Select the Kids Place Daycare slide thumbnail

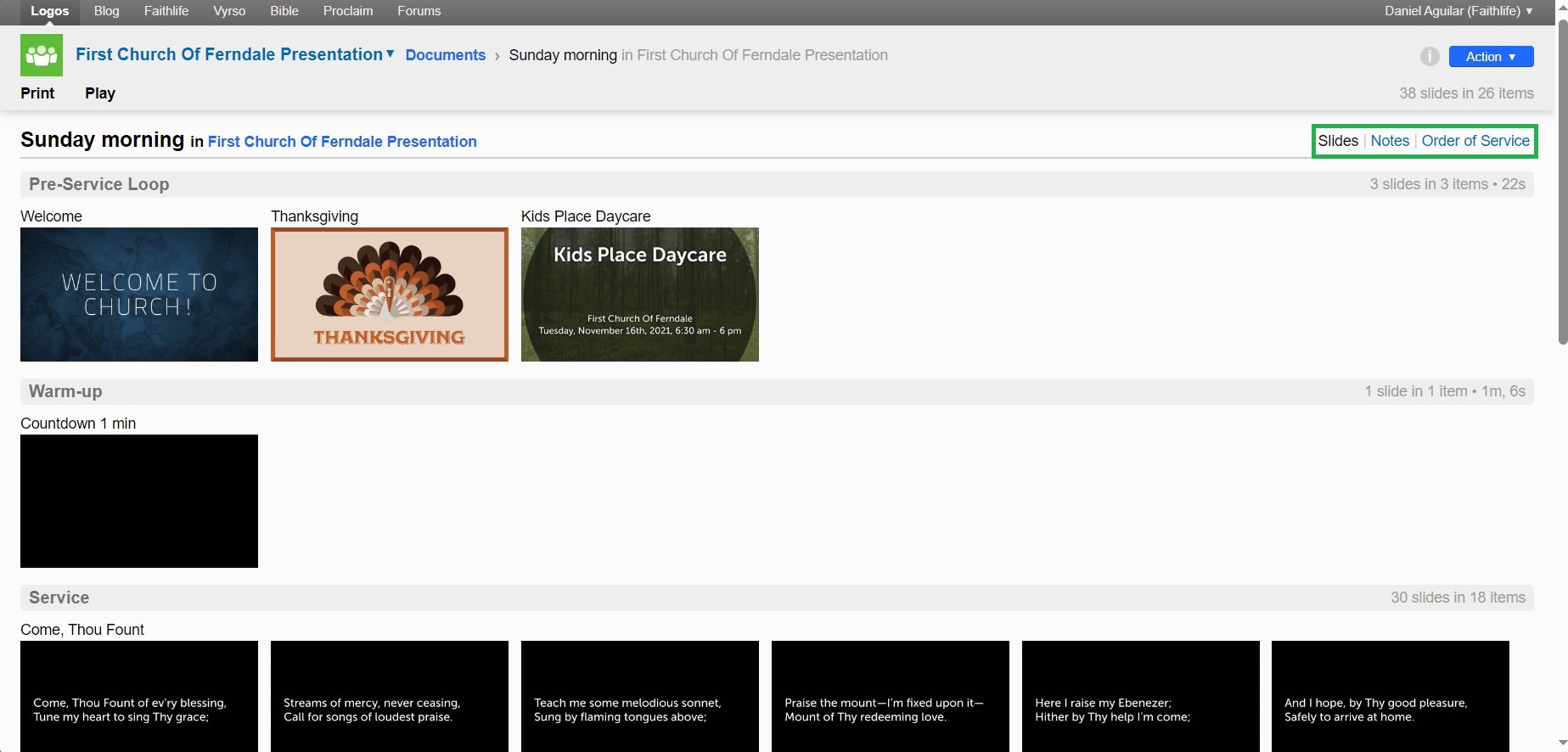pyautogui.click(x=640, y=295)
